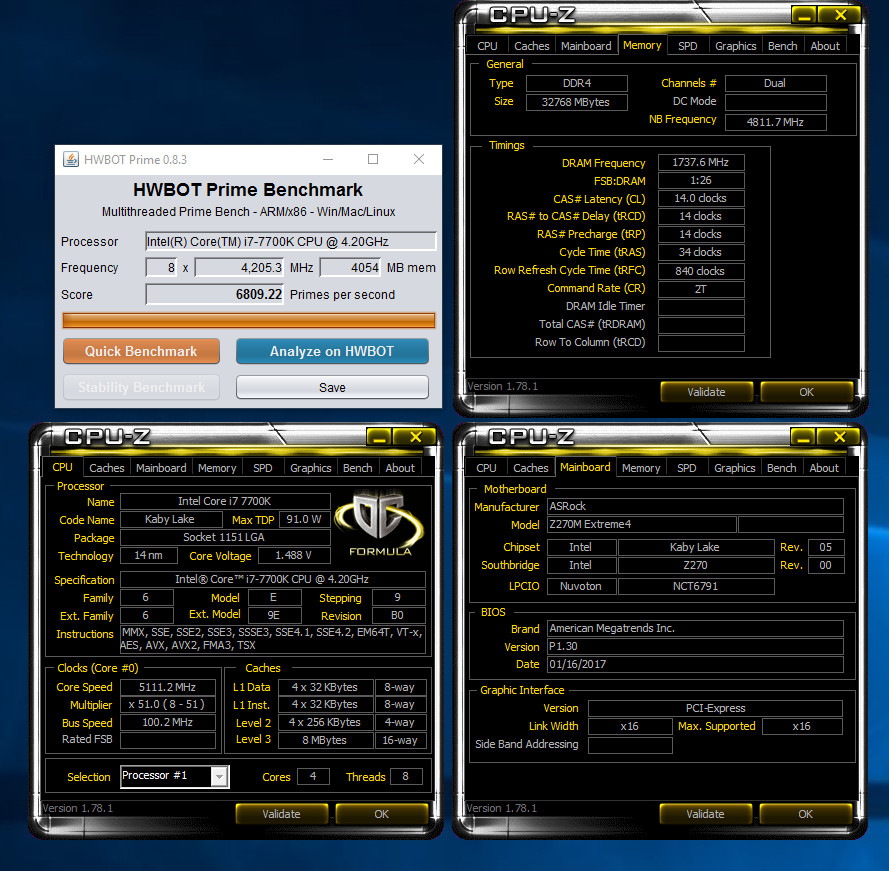
Task: Open the Processor #1 selection dropdown
Action: 219,776
